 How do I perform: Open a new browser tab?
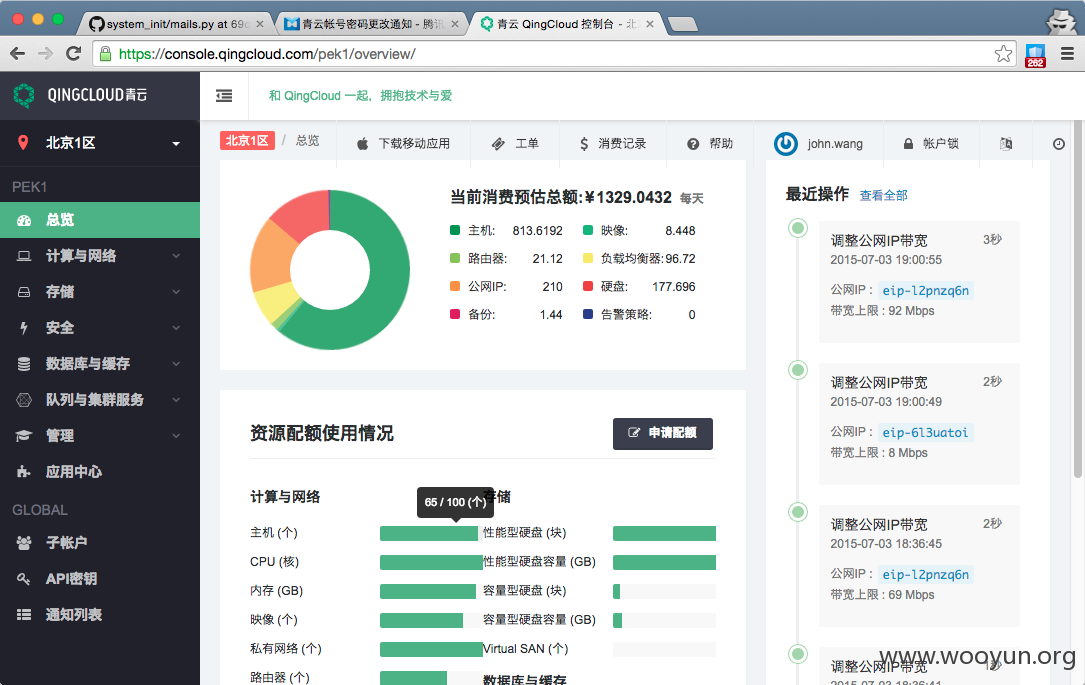pyautogui.click(x=683, y=25)
